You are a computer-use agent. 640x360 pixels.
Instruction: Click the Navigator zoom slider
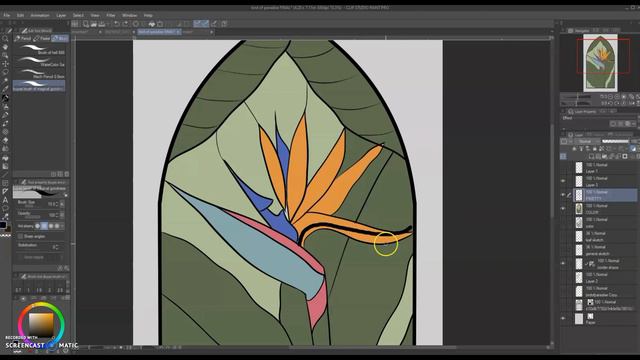[x=576, y=97]
